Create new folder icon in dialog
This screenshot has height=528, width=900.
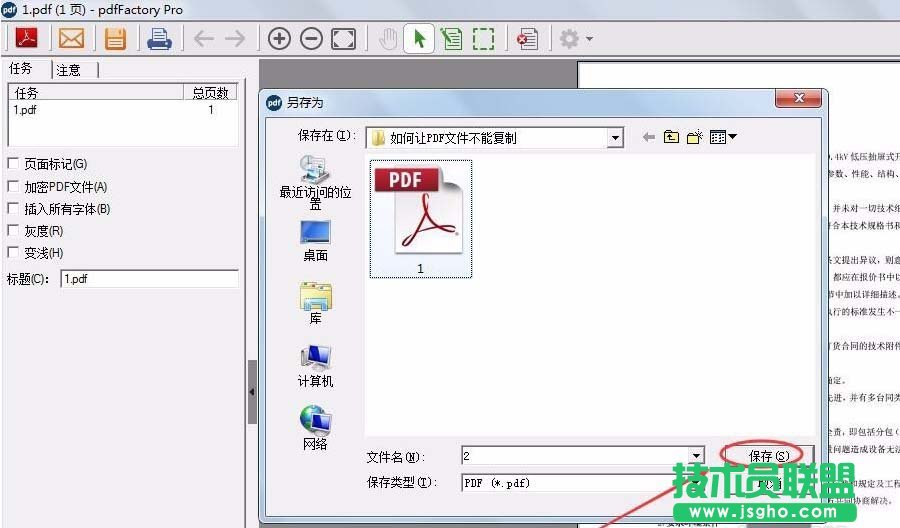tap(695, 137)
